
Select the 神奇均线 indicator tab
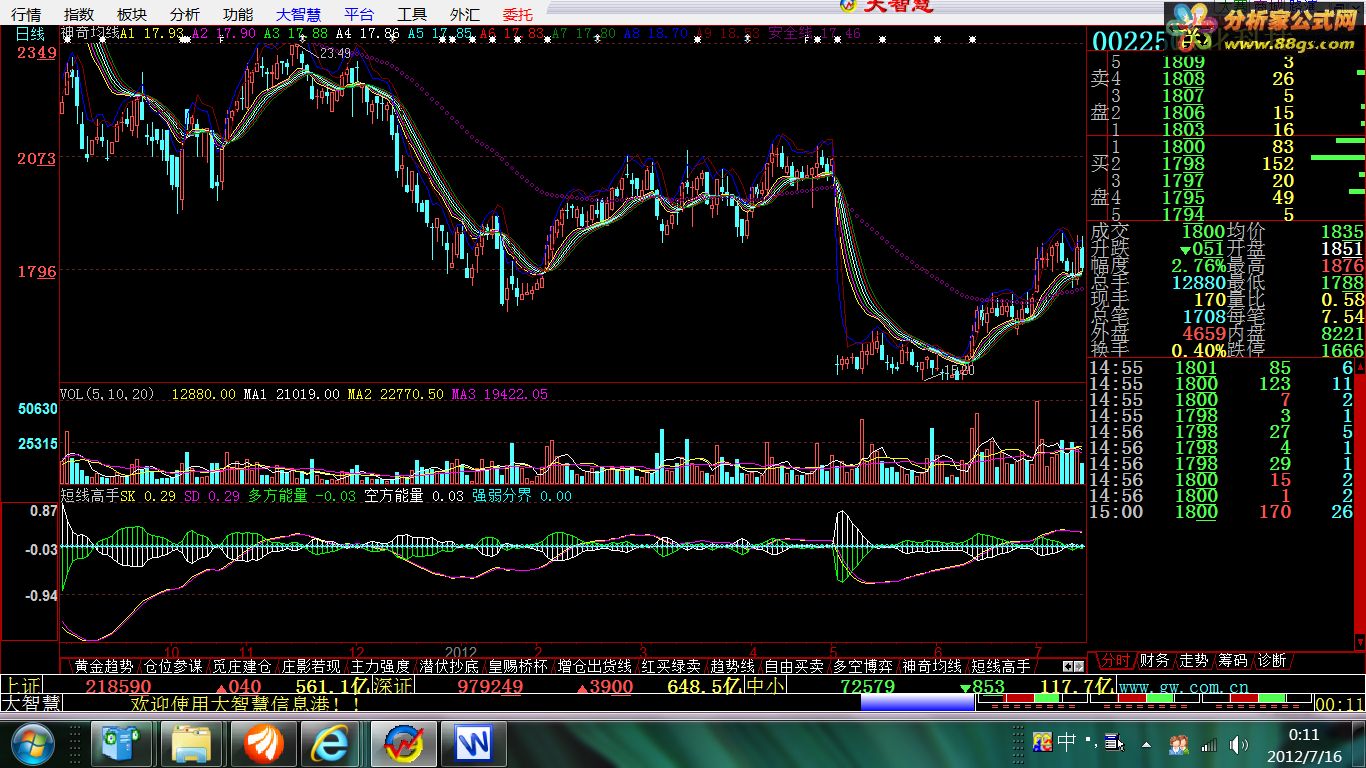click(x=932, y=666)
